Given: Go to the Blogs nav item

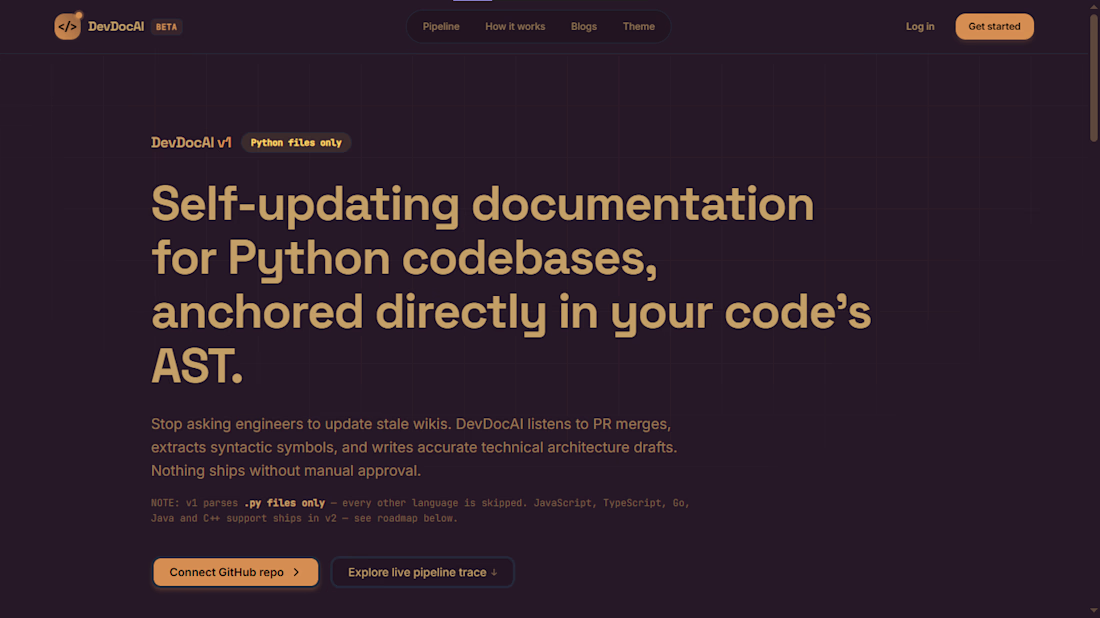Looking at the screenshot, I should pyautogui.click(x=584, y=27).
